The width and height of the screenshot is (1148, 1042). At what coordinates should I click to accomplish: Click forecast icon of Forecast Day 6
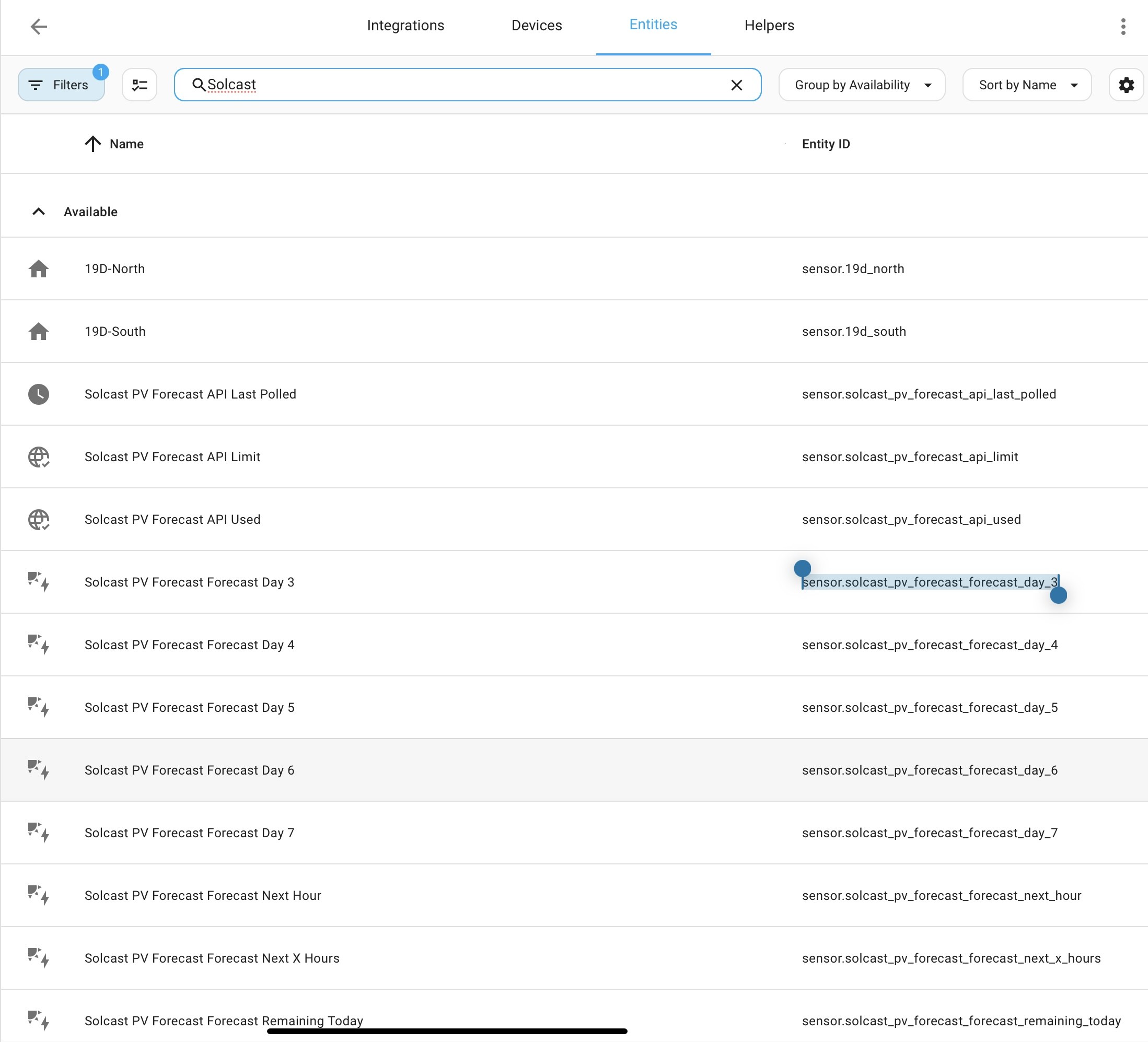(x=39, y=769)
